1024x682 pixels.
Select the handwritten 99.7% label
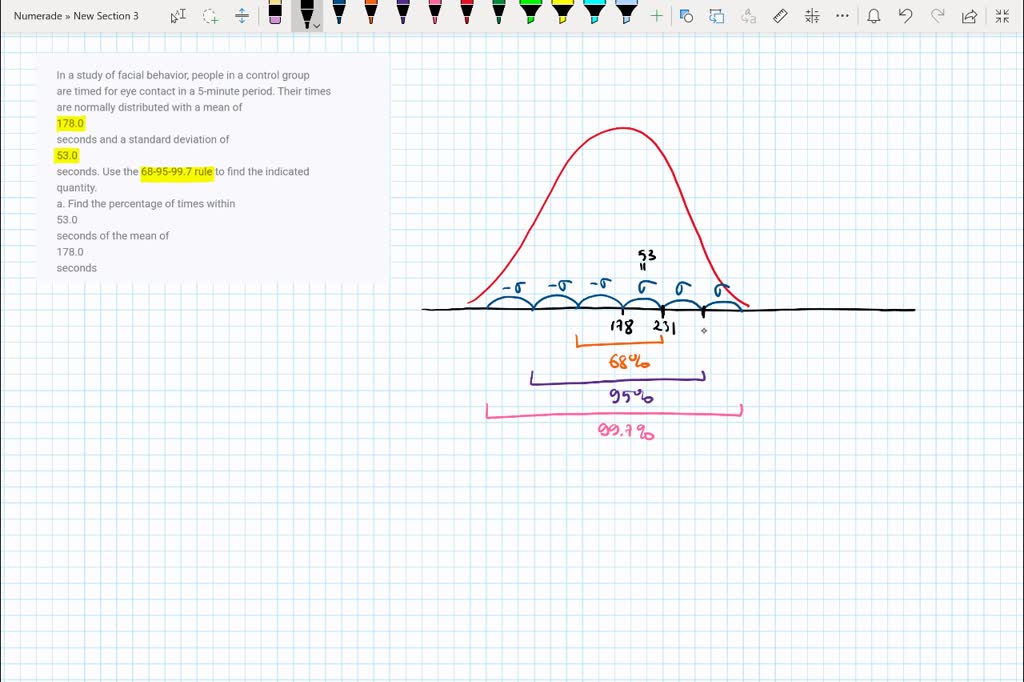pyautogui.click(x=626, y=431)
